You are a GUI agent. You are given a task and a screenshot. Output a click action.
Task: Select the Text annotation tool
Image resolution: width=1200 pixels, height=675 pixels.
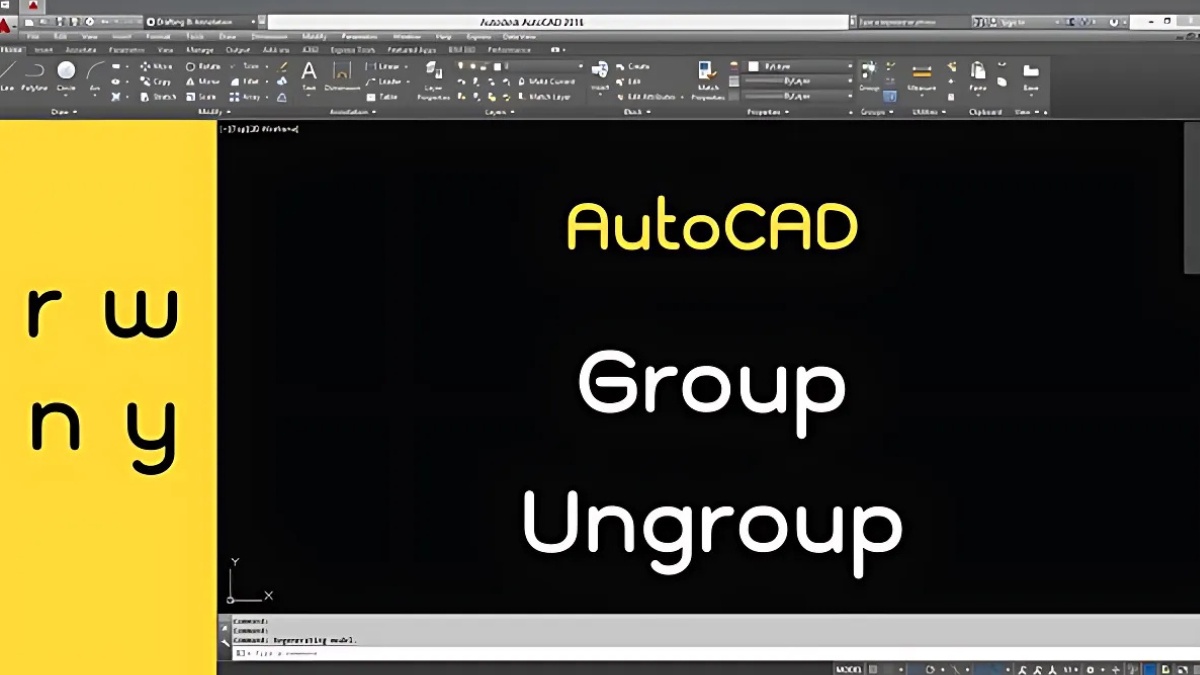tap(309, 76)
